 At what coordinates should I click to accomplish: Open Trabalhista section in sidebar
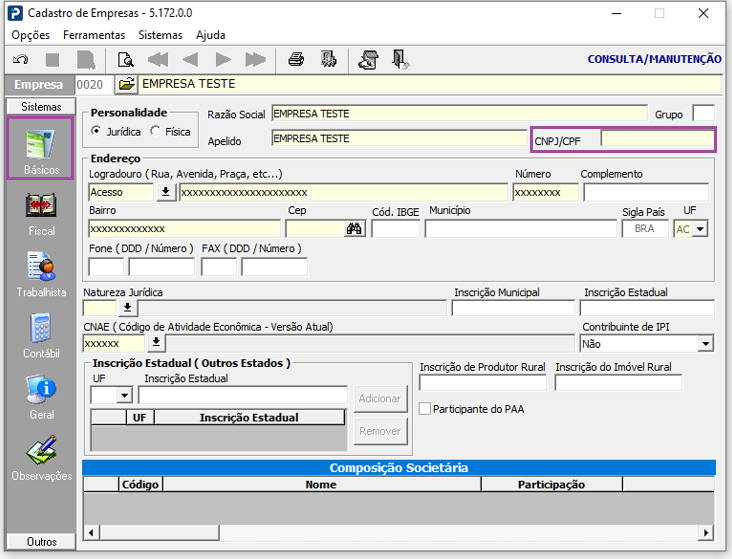click(x=41, y=275)
